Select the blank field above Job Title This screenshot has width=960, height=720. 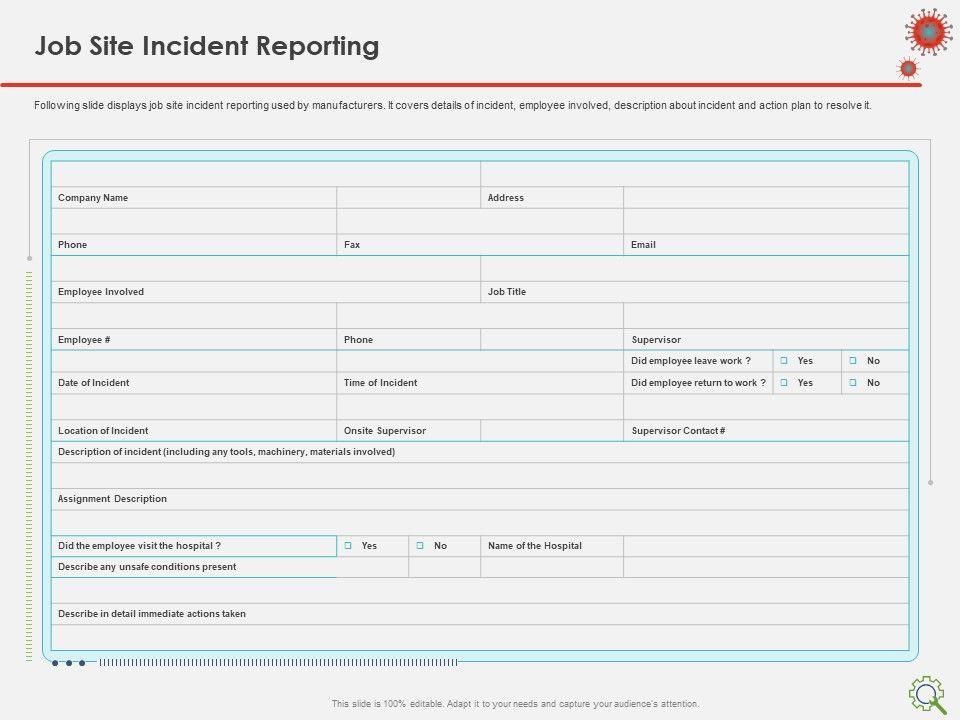coord(694,268)
